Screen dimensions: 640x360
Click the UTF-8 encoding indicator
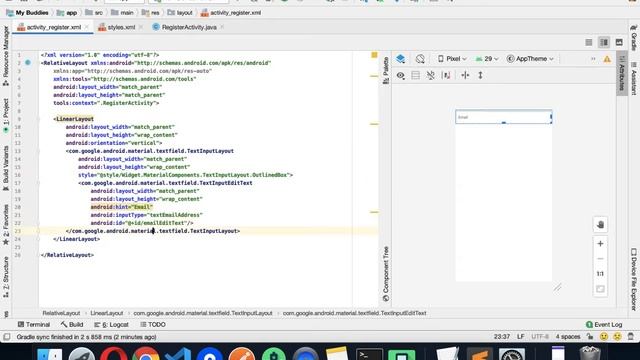click(x=540, y=337)
